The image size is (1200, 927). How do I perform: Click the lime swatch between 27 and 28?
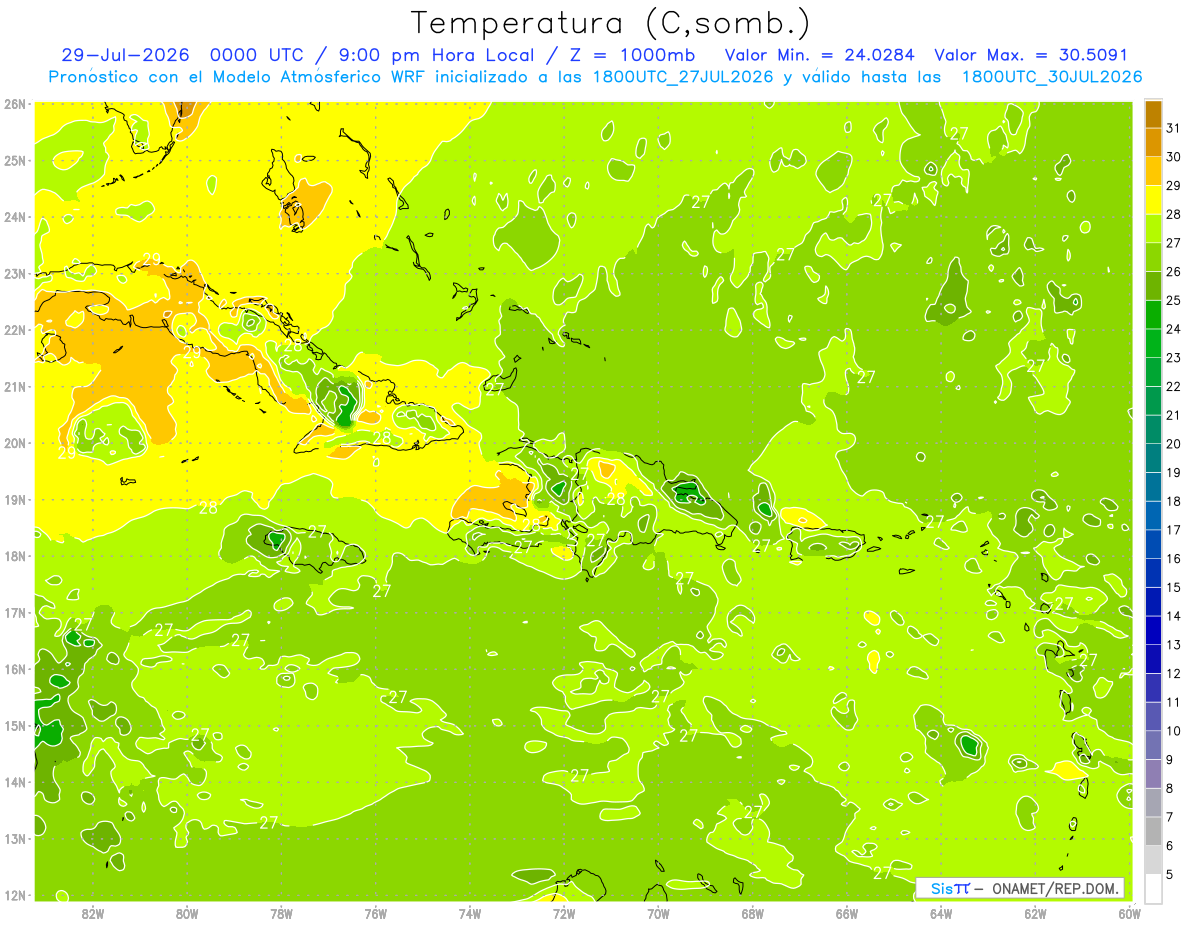coord(1154,228)
